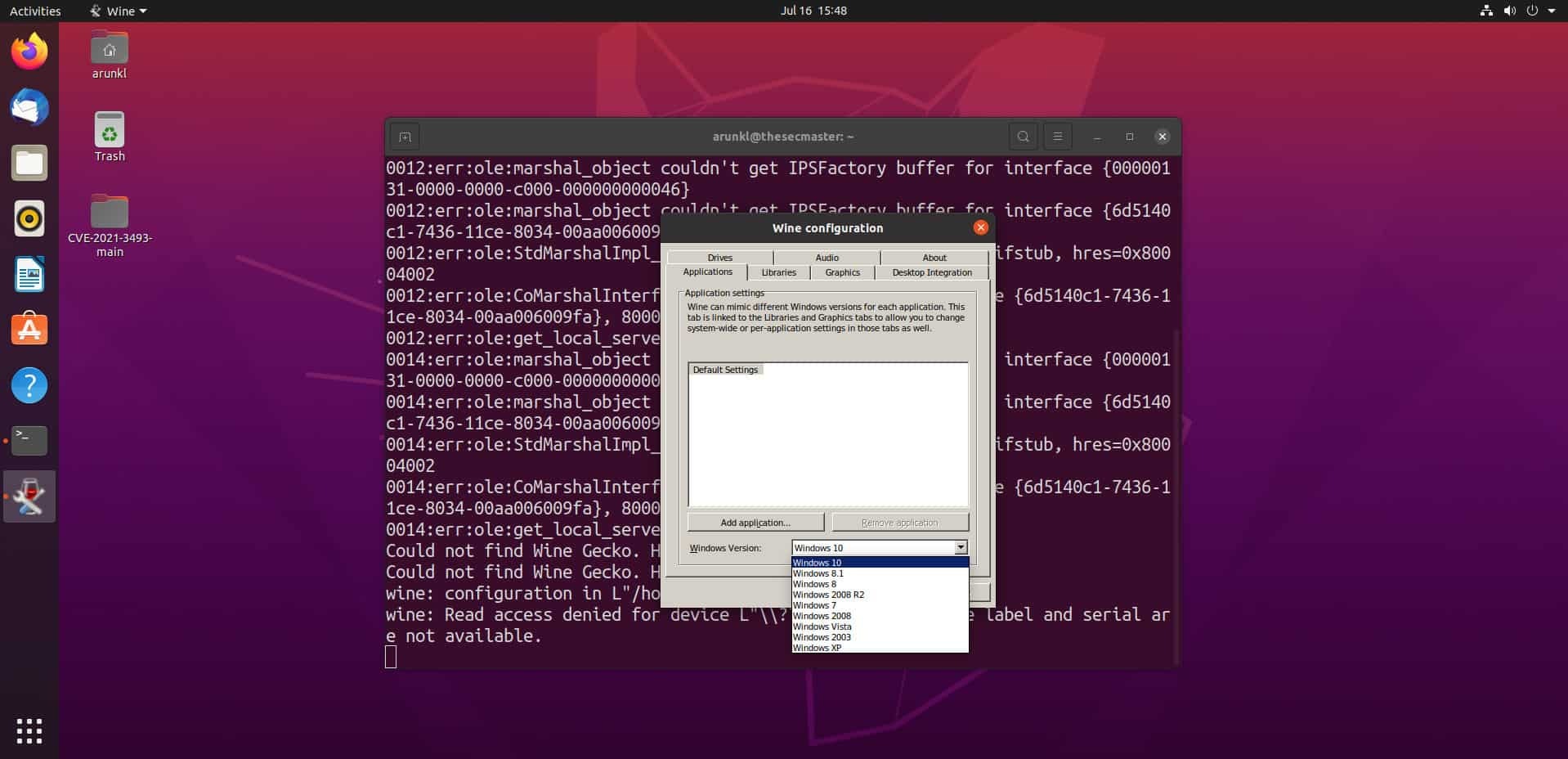Viewport: 1568px width, 759px height.
Task: Open the clock and calendar menu
Action: [x=813, y=11]
